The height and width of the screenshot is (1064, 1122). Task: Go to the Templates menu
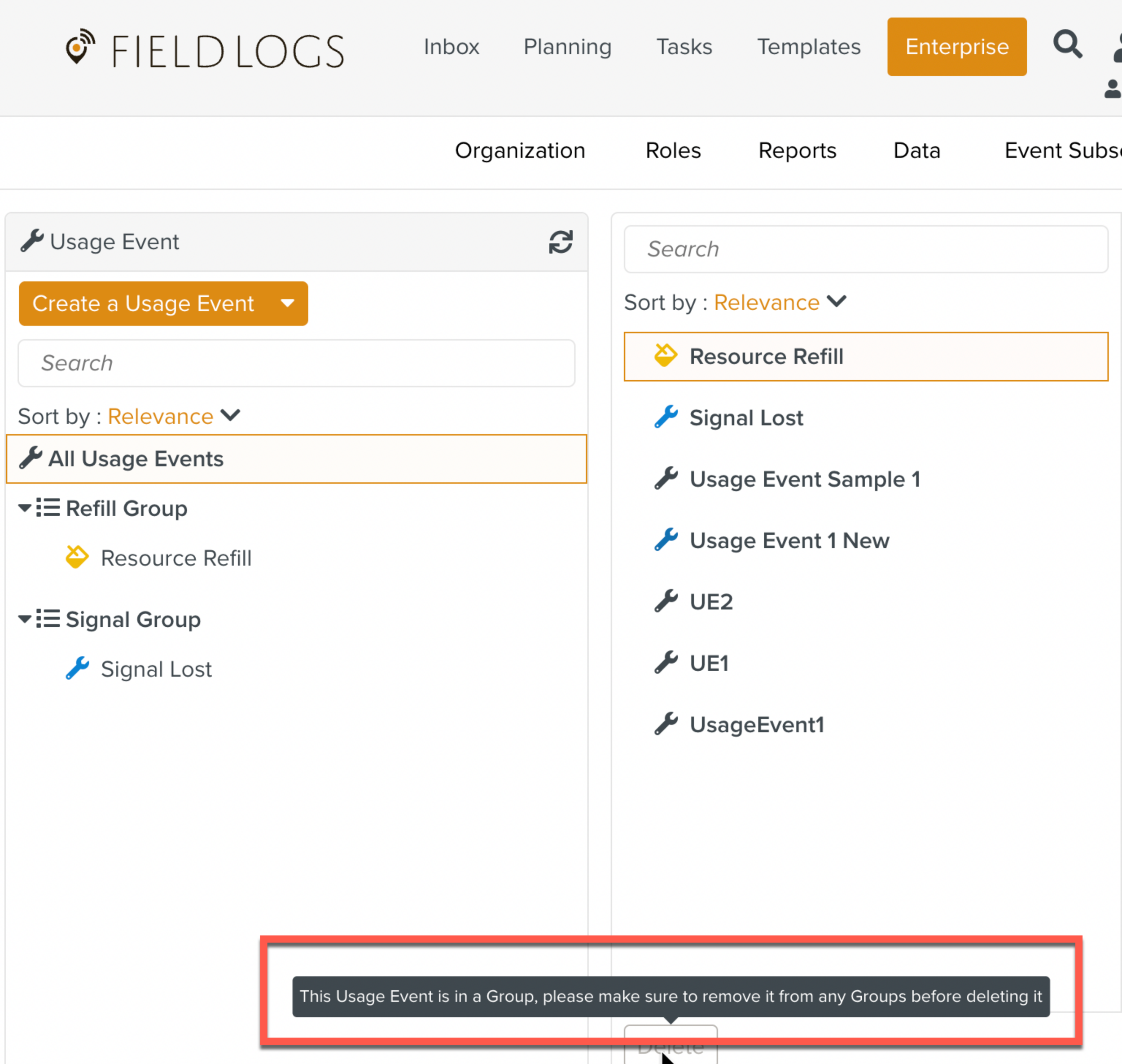pyautogui.click(x=808, y=47)
